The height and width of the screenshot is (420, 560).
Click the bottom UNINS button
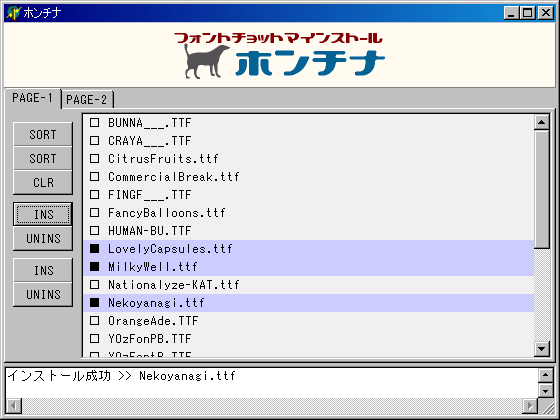click(43, 295)
